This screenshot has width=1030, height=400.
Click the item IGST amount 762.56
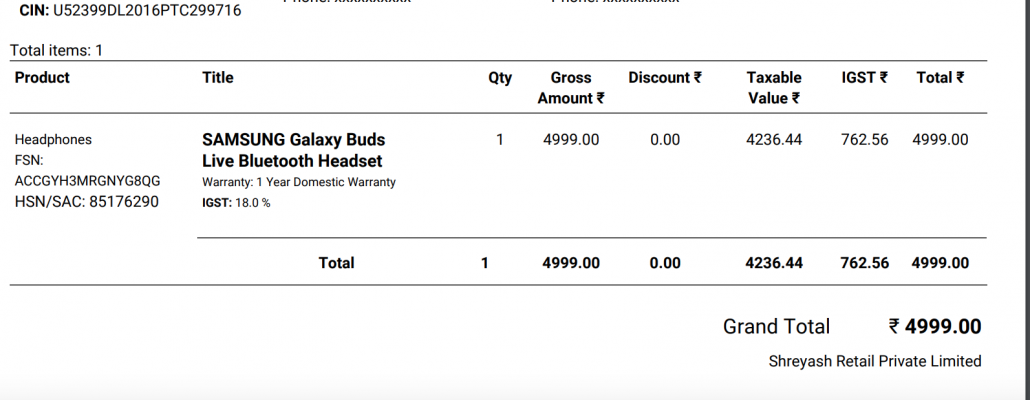point(864,140)
